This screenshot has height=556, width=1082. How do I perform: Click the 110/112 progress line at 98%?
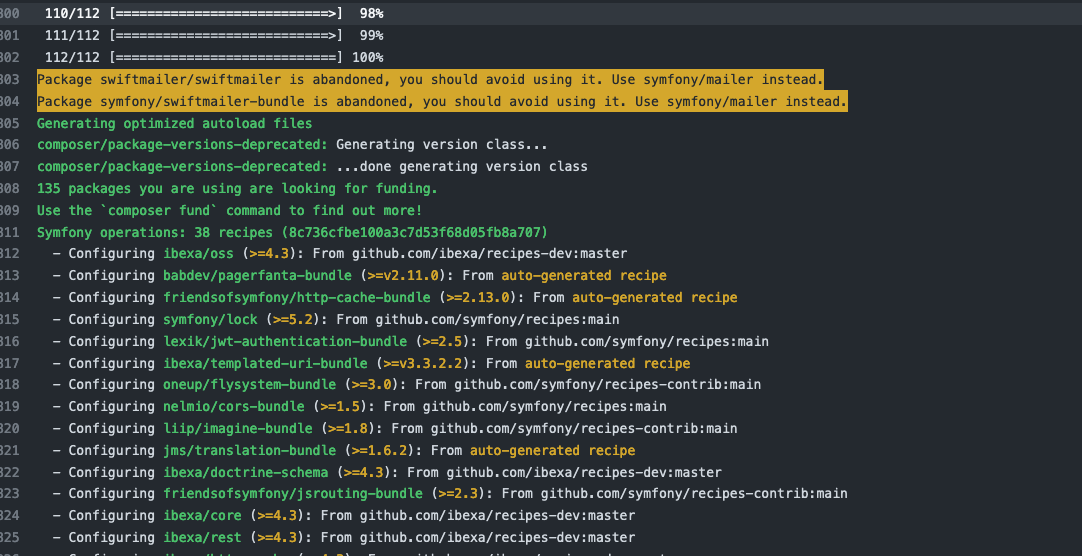point(214,14)
